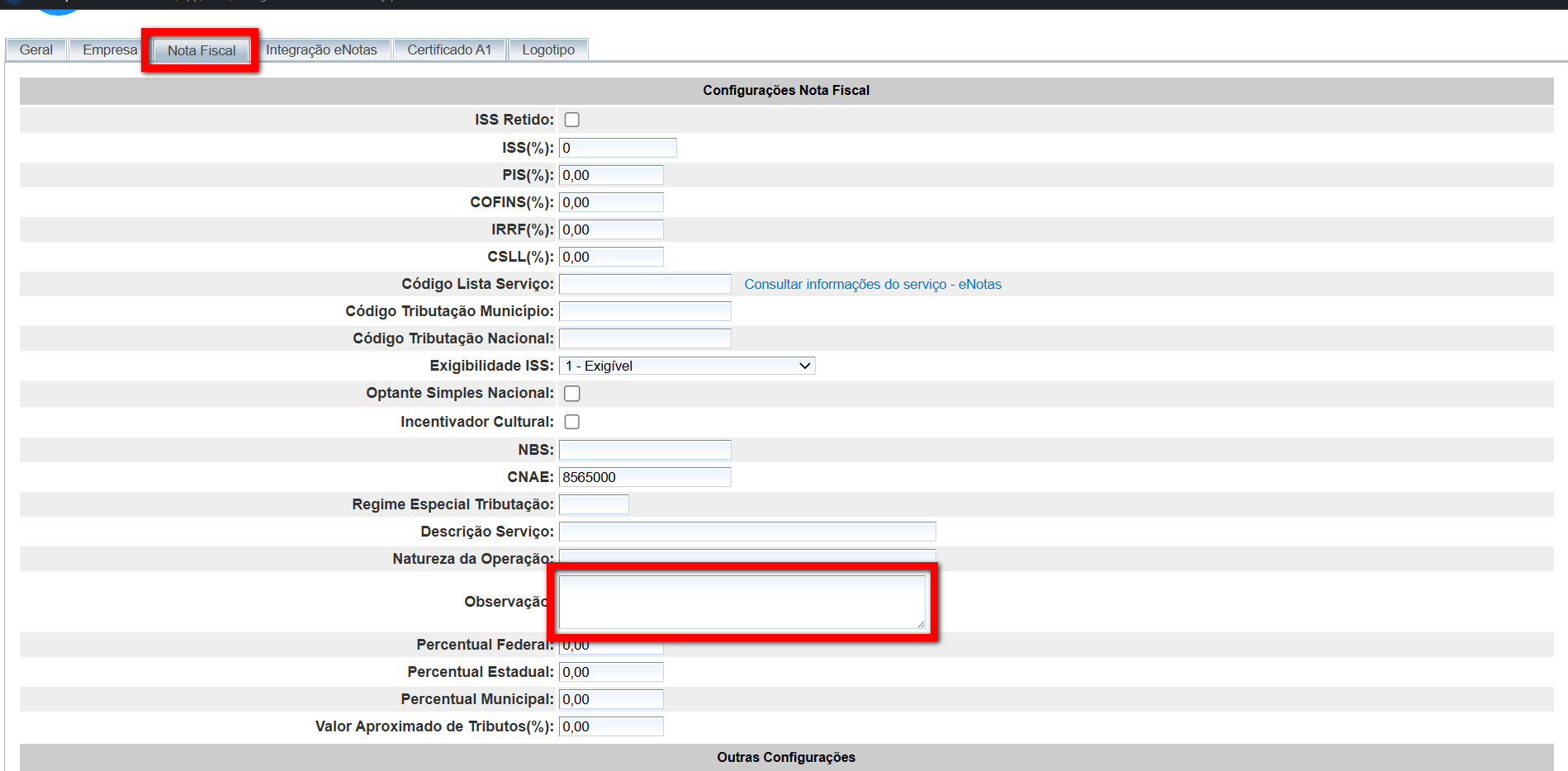The height and width of the screenshot is (771, 1568).
Task: Click the Descrição Serviço text field
Action: click(747, 532)
